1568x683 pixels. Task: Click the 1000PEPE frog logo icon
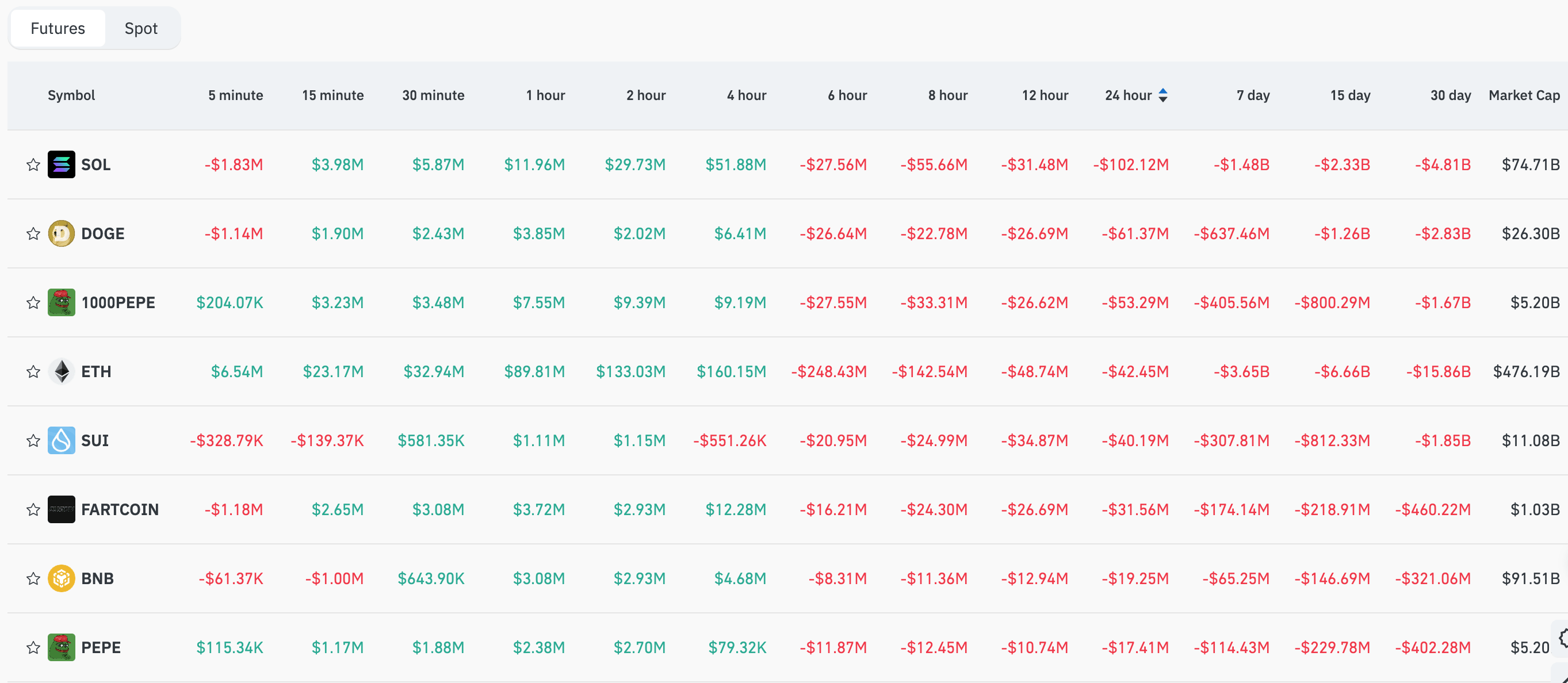tap(62, 302)
